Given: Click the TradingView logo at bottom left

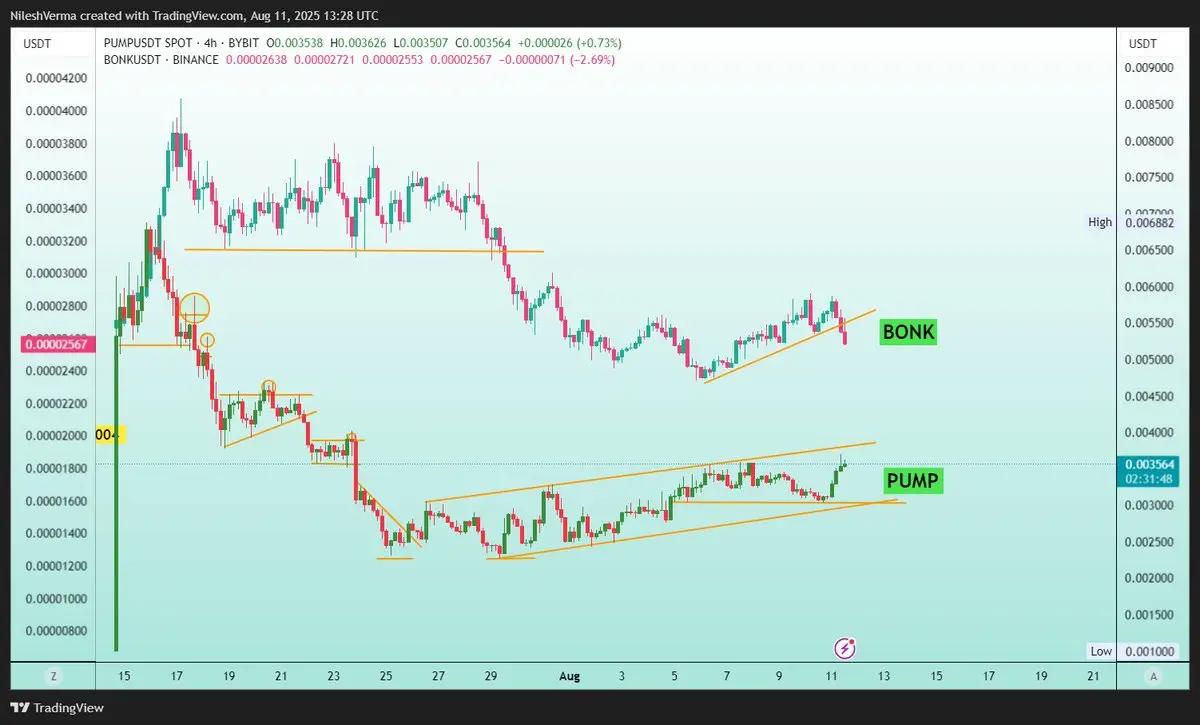Looking at the screenshot, I should [x=56, y=708].
